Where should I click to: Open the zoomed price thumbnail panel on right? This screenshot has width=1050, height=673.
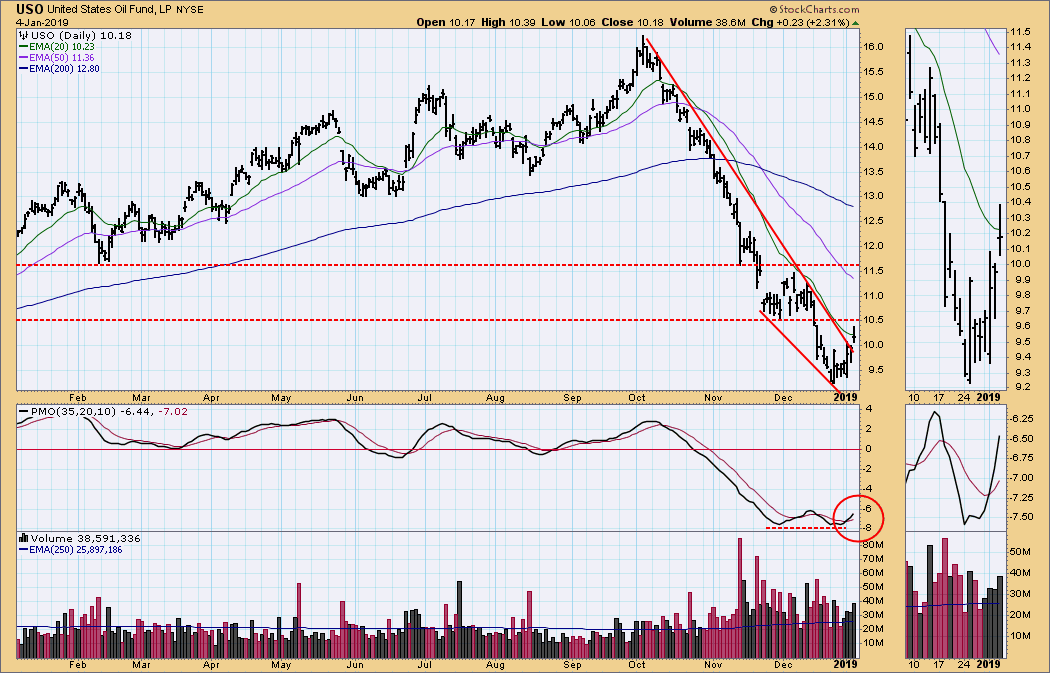click(x=956, y=209)
